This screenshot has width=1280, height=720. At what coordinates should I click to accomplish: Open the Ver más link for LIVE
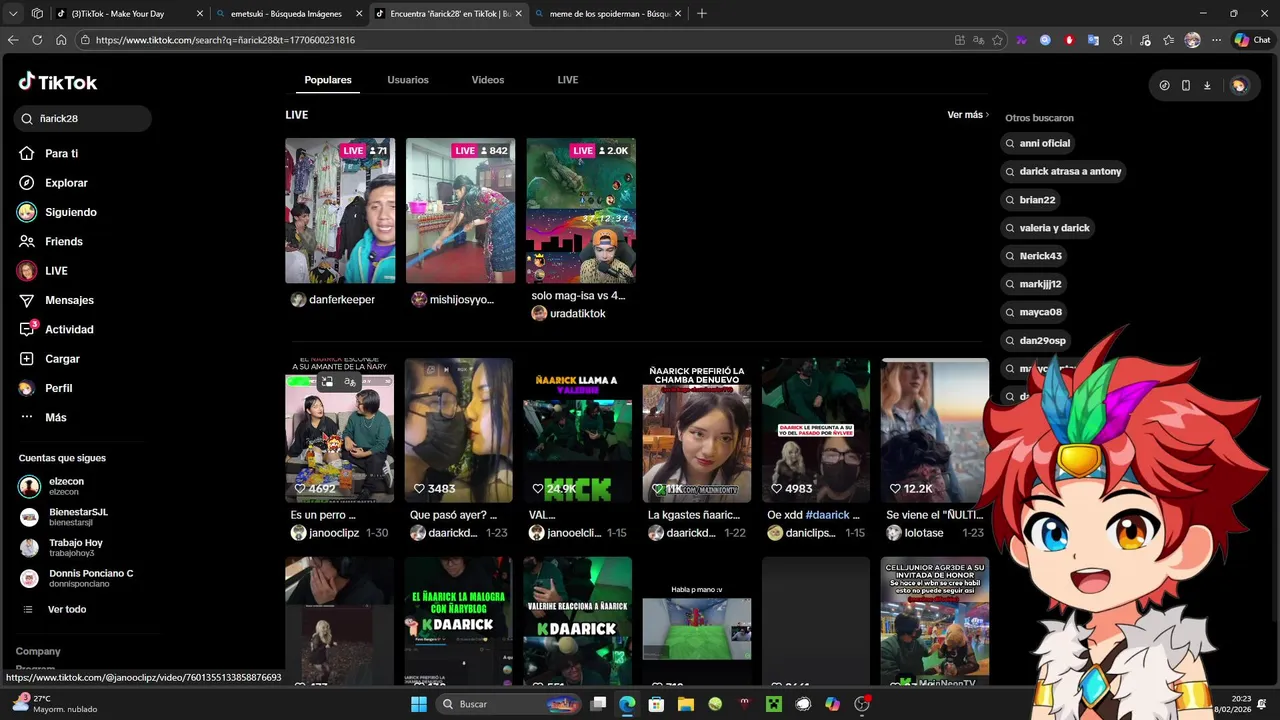click(x=968, y=115)
